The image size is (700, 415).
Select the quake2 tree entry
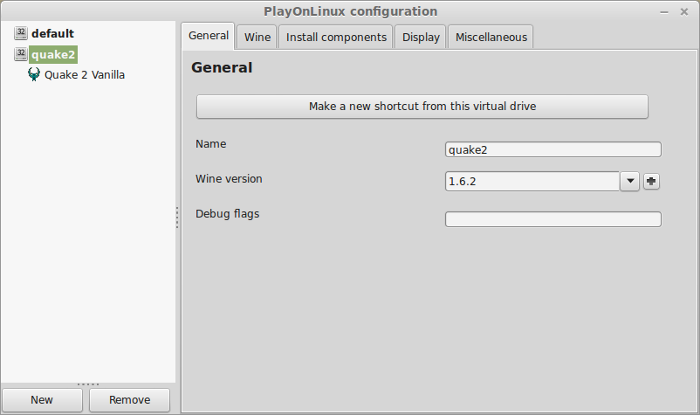(53, 54)
